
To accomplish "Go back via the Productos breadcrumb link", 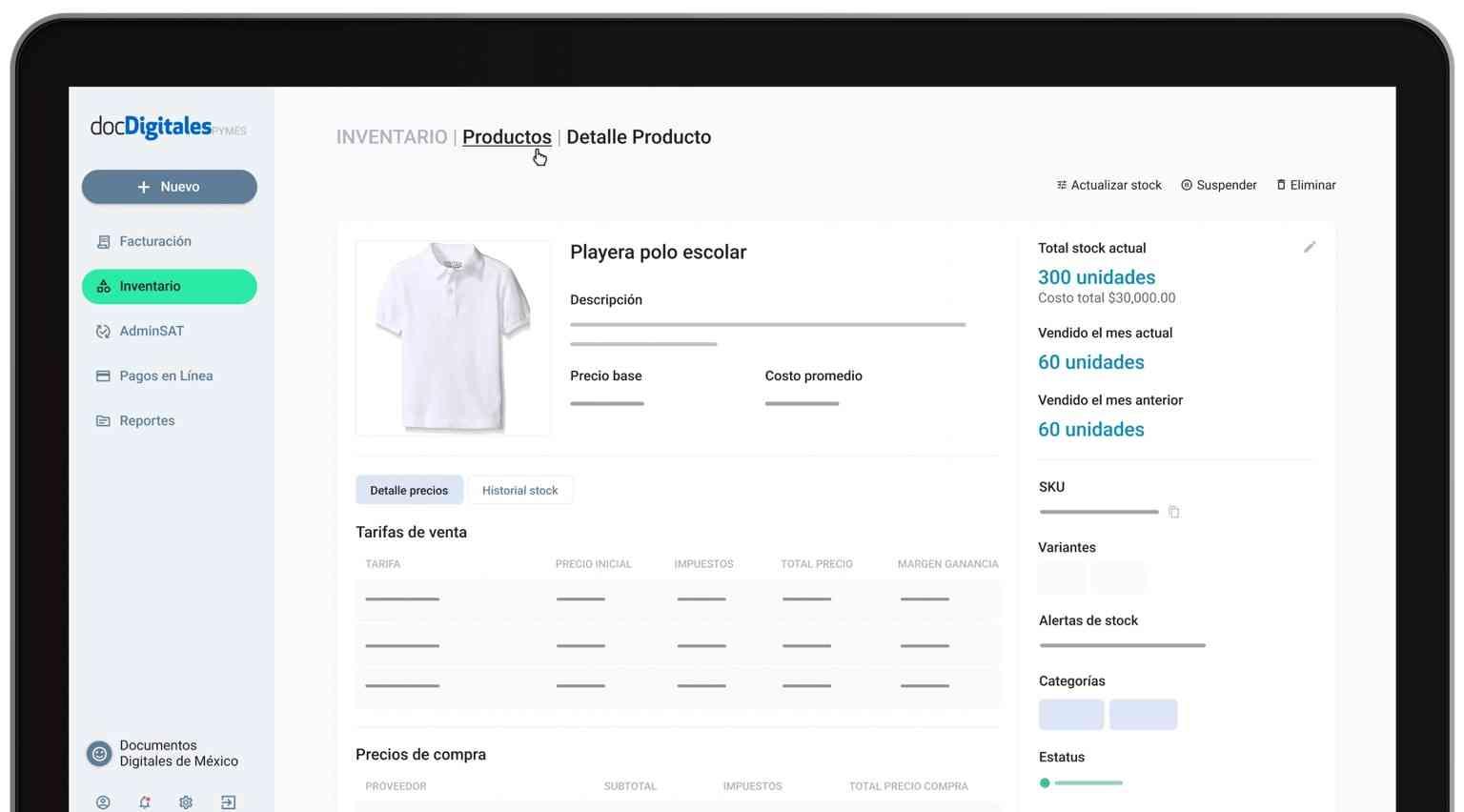I will [506, 137].
